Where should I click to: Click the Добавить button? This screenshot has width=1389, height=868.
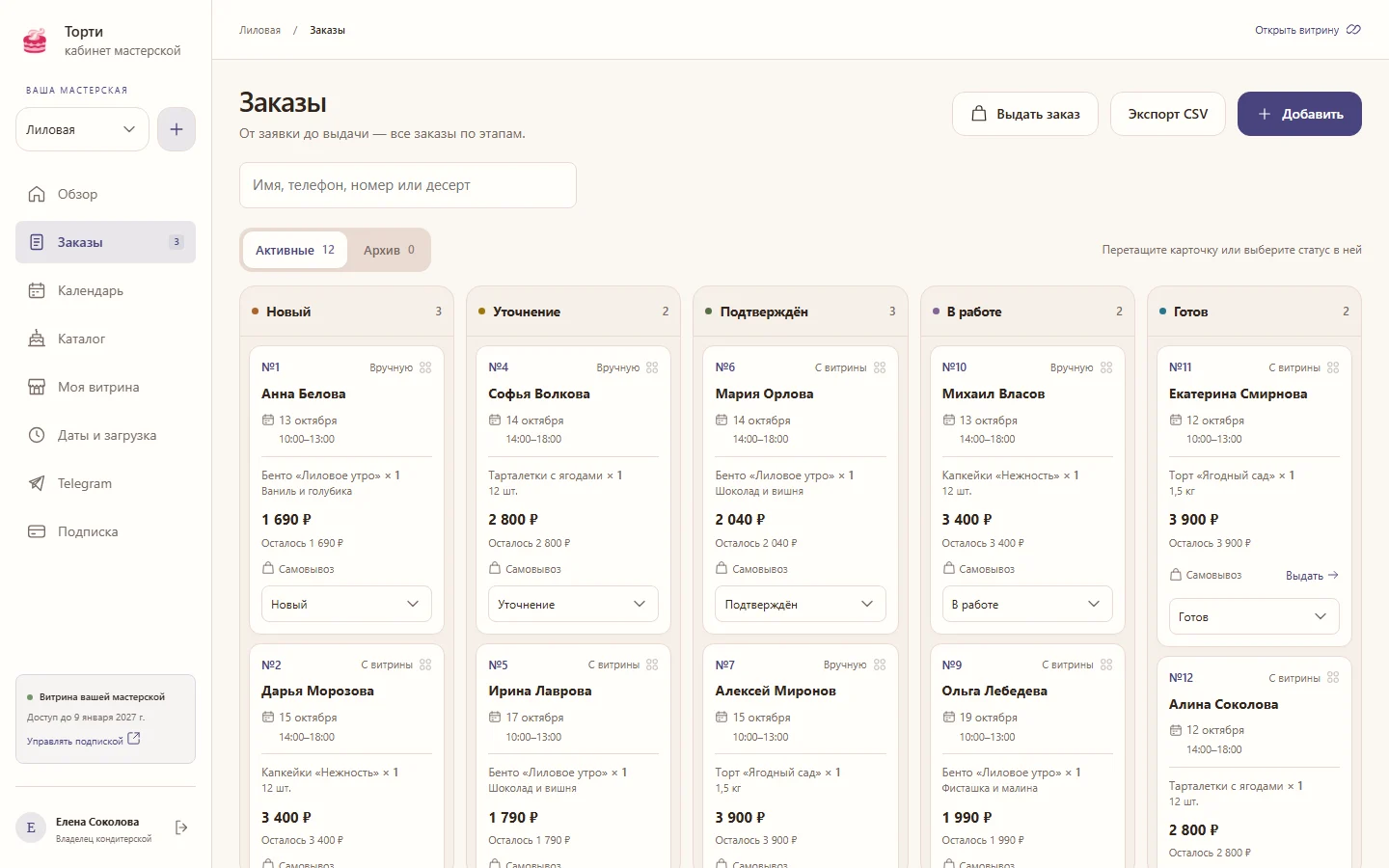coord(1299,114)
